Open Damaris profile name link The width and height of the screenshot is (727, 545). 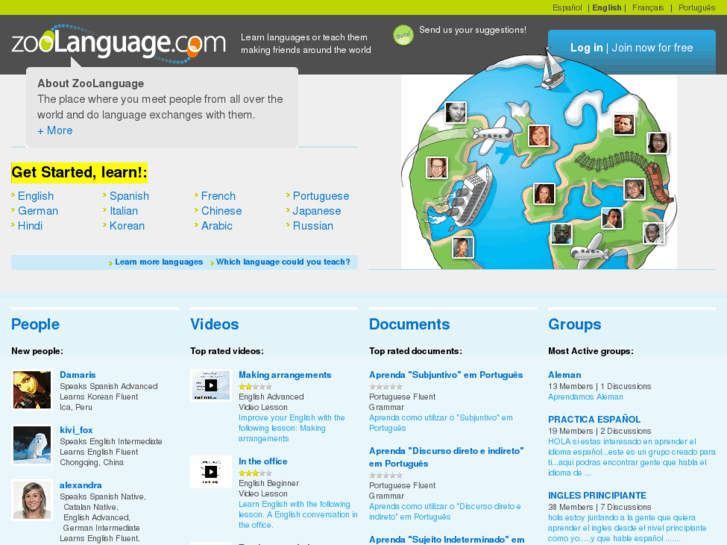tap(77, 375)
